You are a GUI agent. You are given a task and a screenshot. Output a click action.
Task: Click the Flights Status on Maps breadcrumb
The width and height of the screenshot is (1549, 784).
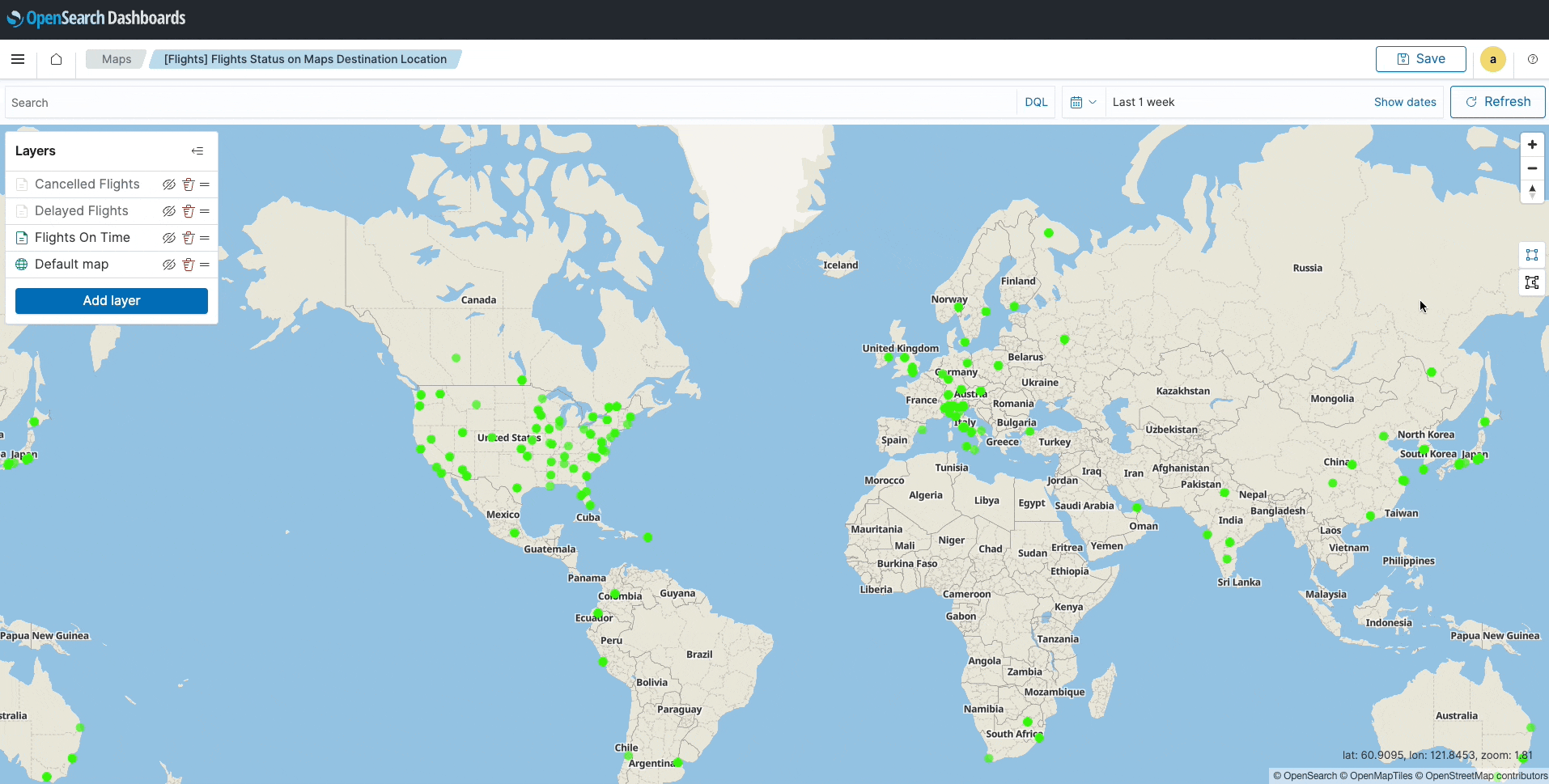point(305,59)
